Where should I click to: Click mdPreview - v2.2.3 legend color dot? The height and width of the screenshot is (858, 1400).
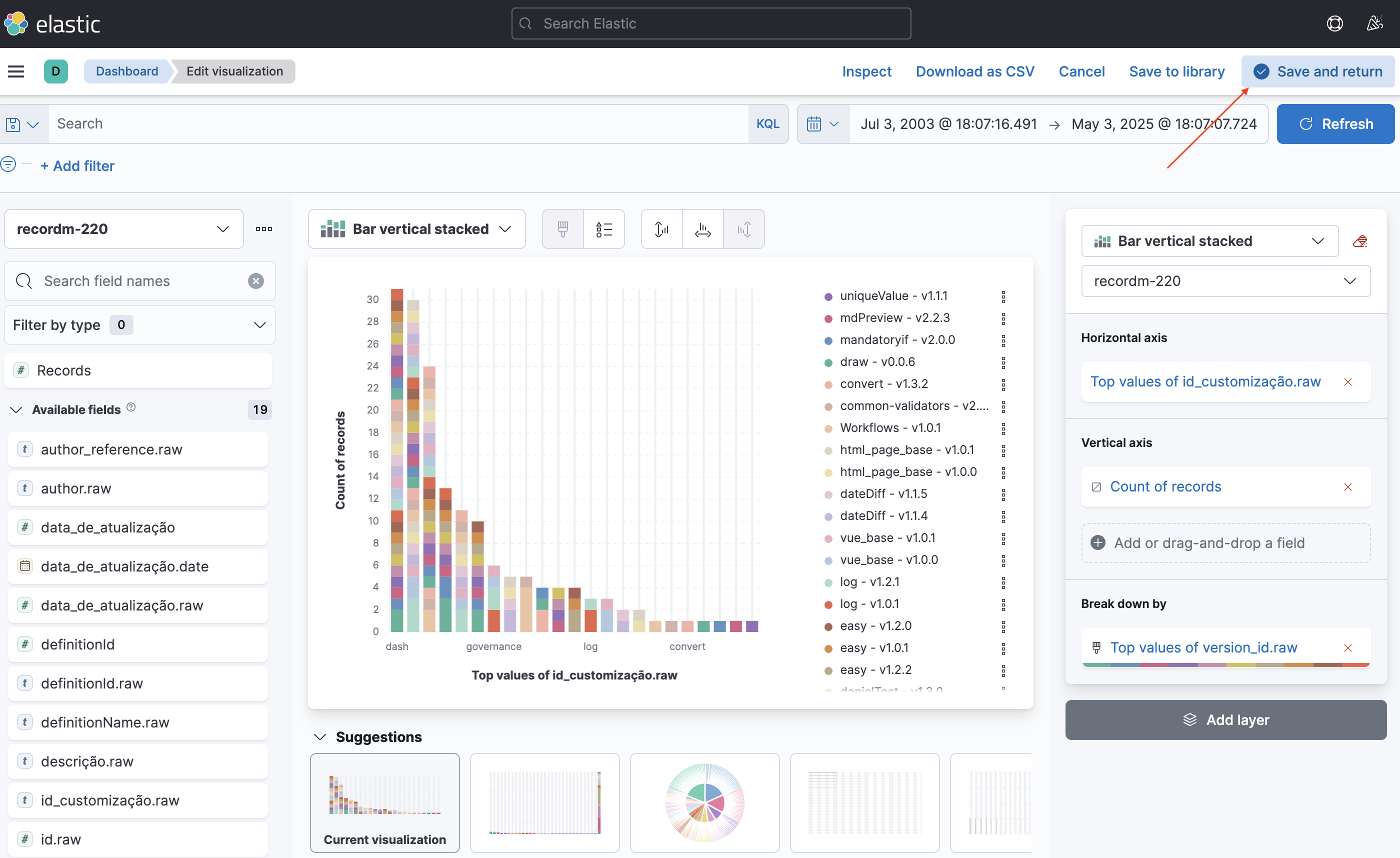tap(828, 319)
